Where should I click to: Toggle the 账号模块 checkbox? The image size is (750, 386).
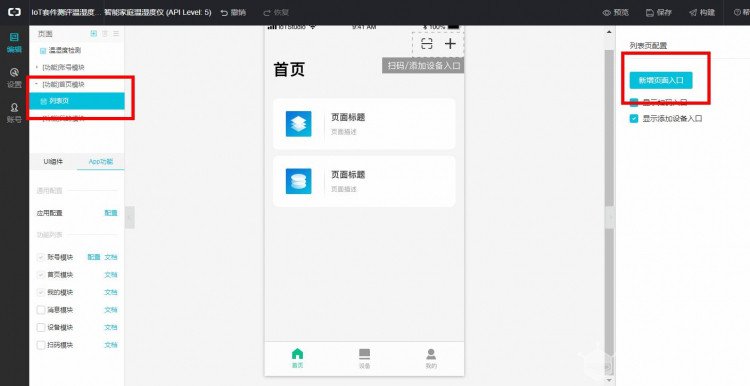[41, 257]
